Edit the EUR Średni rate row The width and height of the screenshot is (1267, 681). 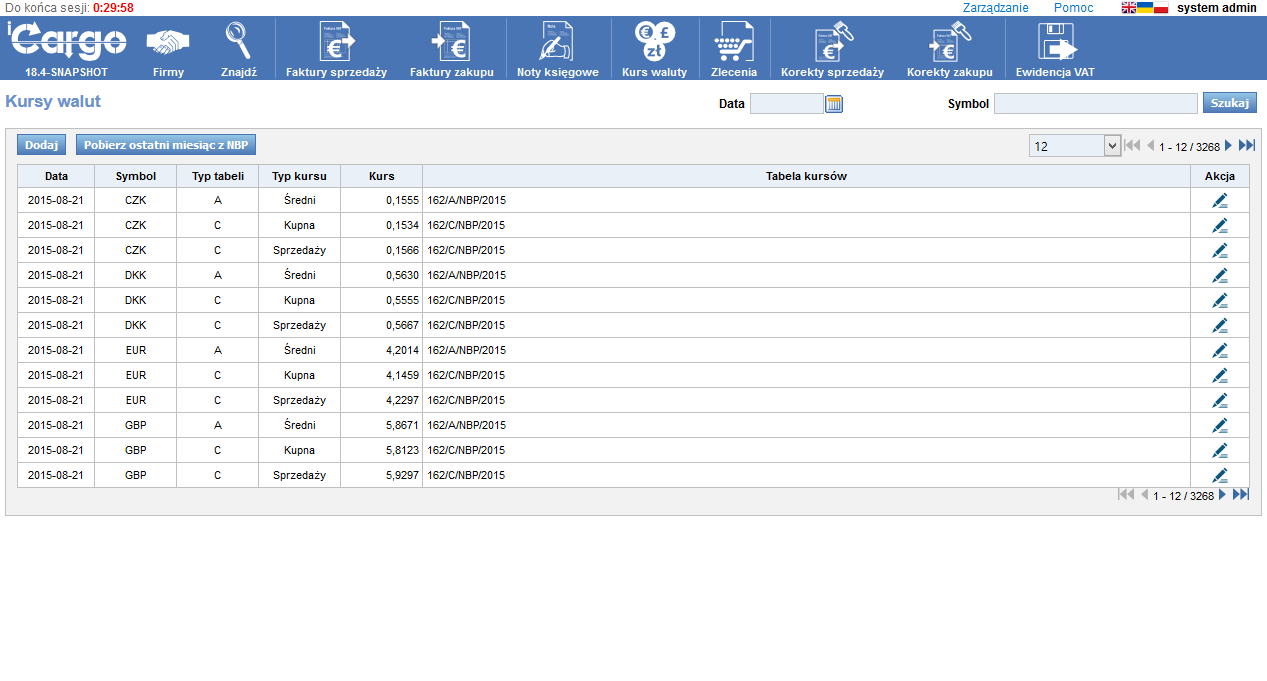1219,350
